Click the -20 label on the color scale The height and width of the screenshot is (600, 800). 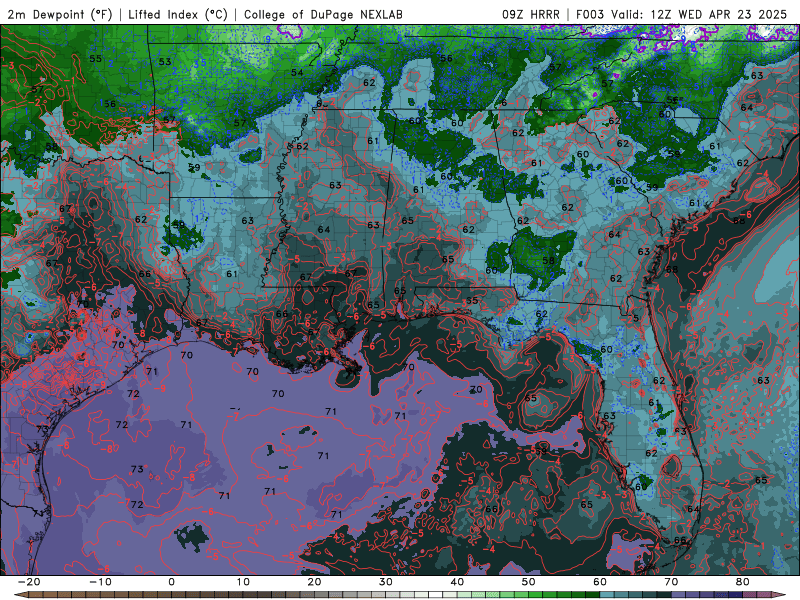click(x=29, y=582)
